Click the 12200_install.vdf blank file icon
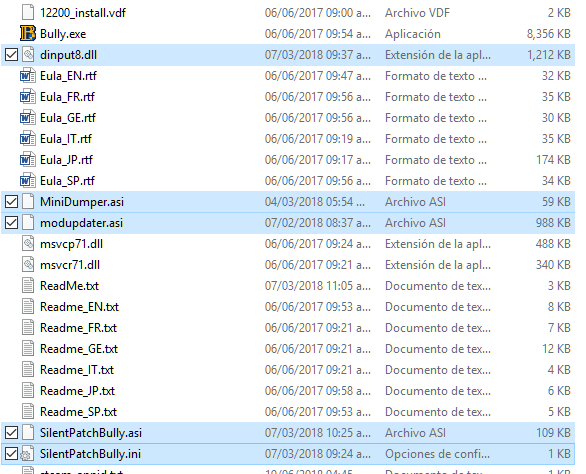Screen dimensions: 586x474 [x=28, y=12]
